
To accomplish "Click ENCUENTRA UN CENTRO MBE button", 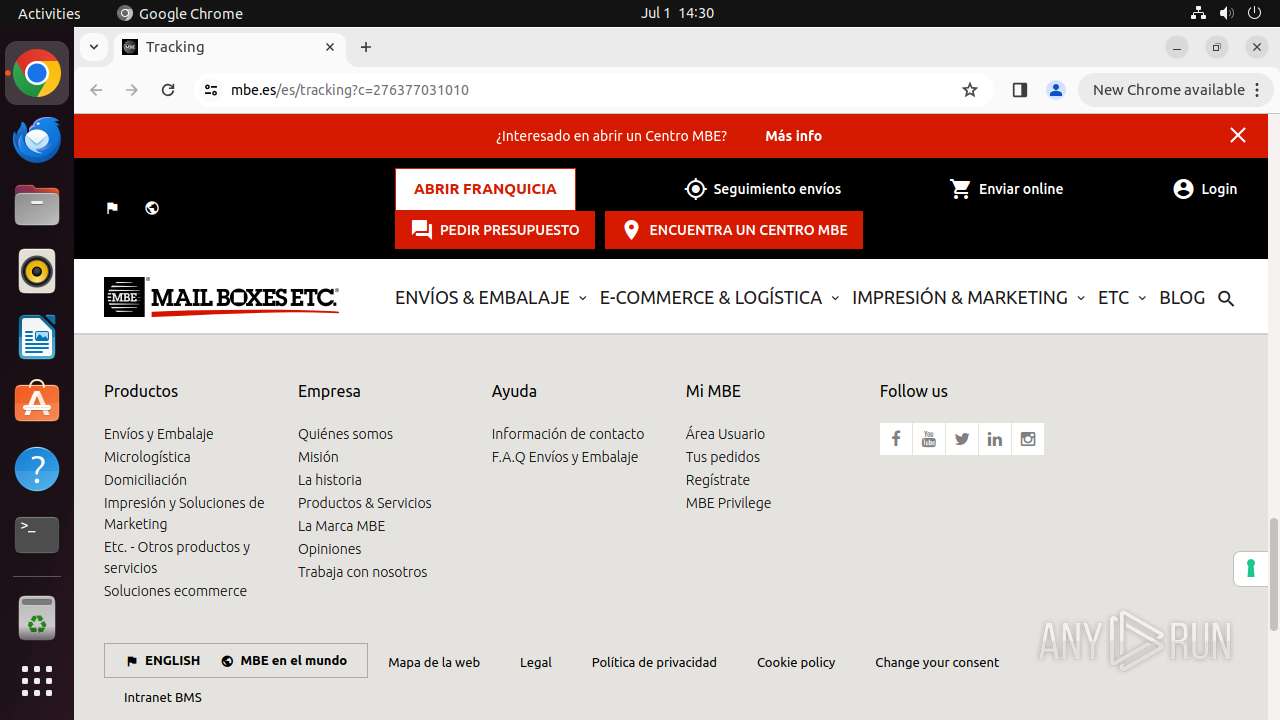I will [734, 230].
